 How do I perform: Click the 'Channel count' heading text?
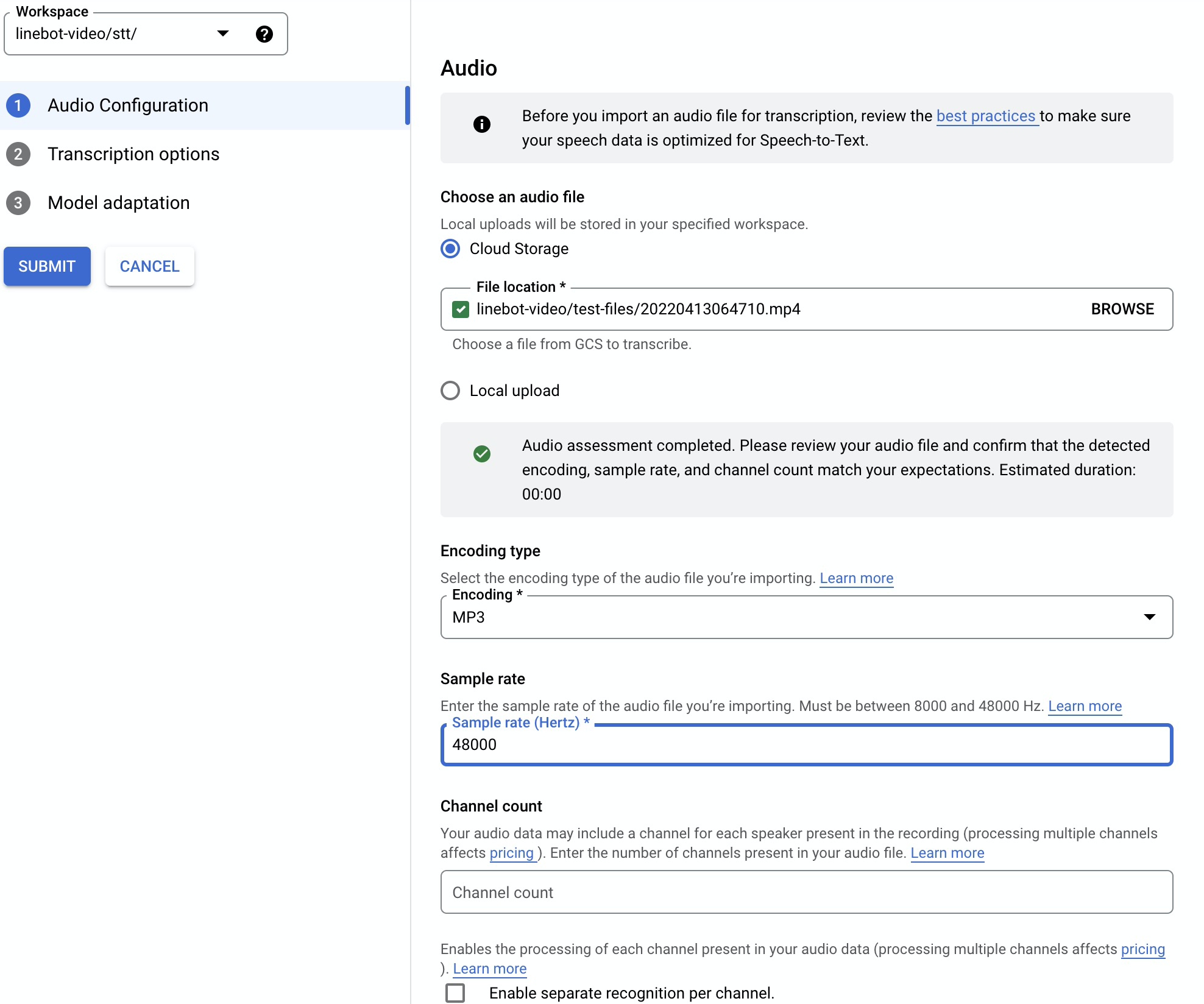(491, 806)
